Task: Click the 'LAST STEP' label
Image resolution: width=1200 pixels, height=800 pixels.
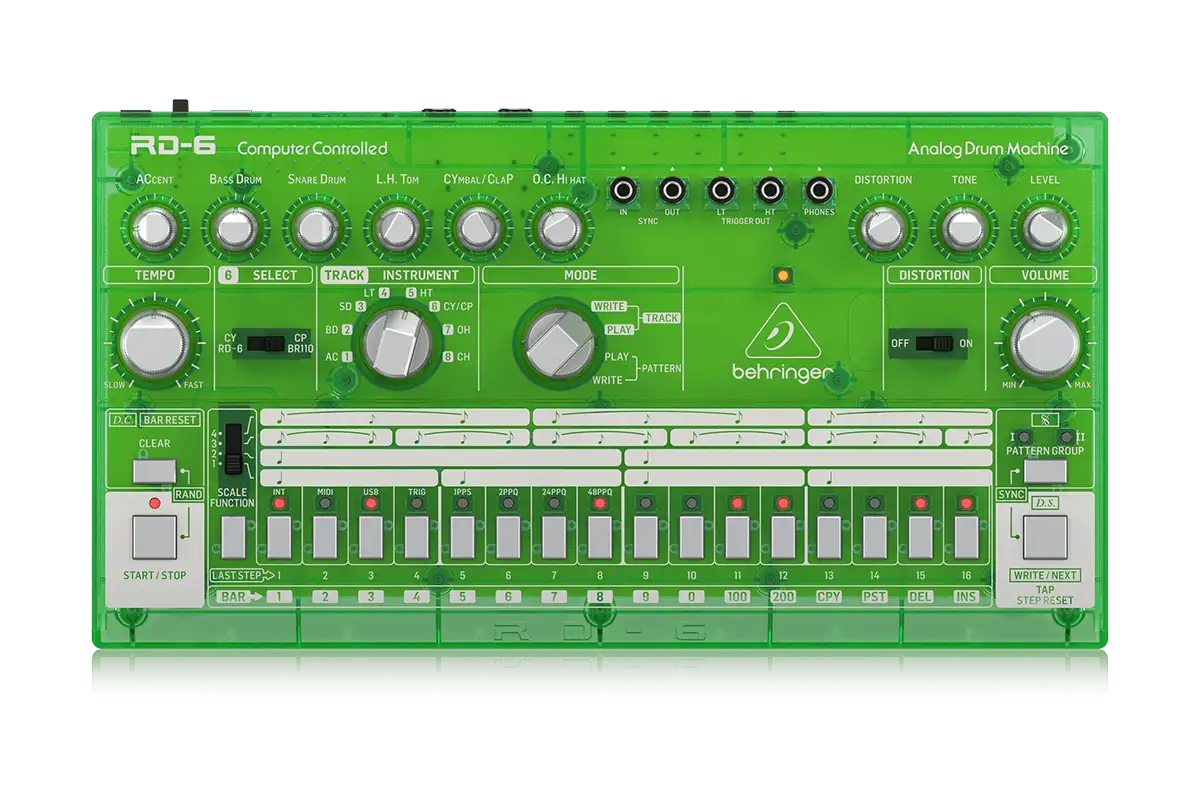Action: click(237, 575)
